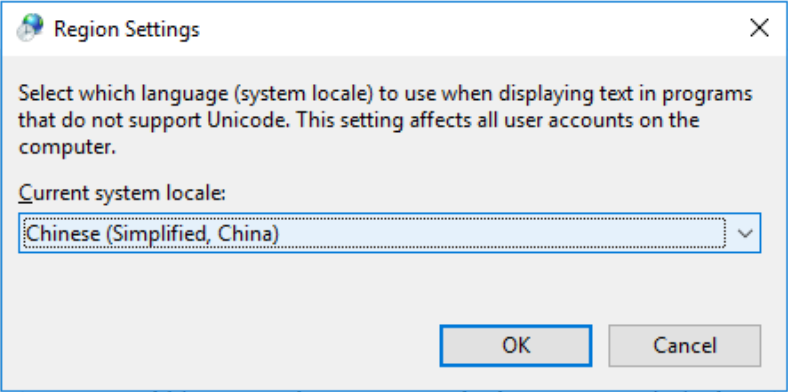Focus the selected locale text in combo box
This screenshot has height=392, width=788.
click(x=152, y=234)
